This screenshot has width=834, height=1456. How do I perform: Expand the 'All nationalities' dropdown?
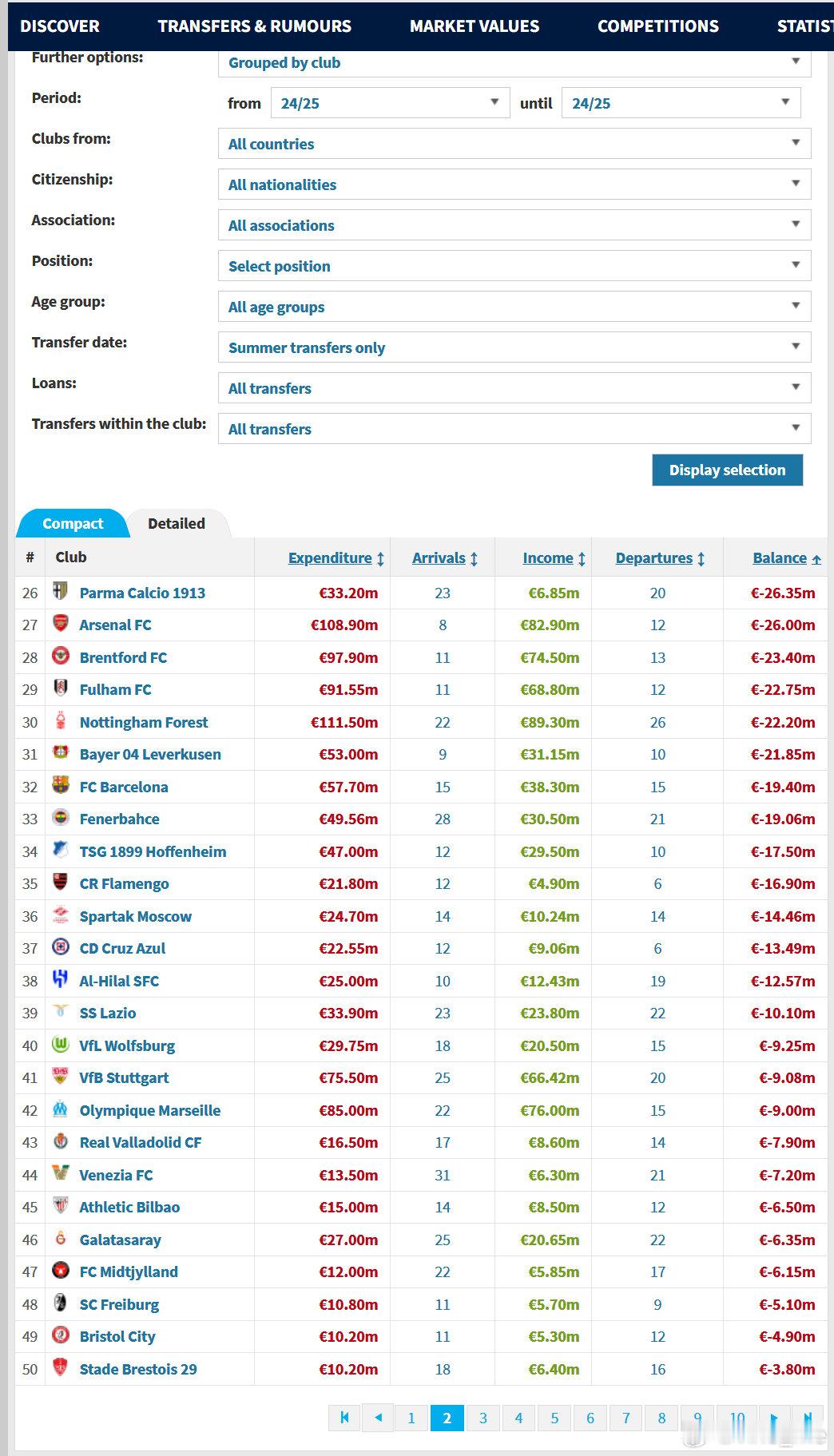514,184
